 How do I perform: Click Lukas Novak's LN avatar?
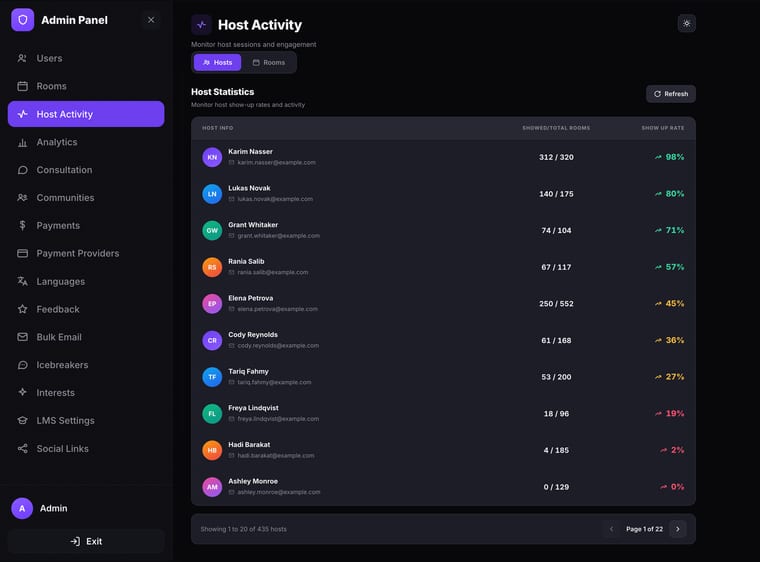(x=212, y=194)
